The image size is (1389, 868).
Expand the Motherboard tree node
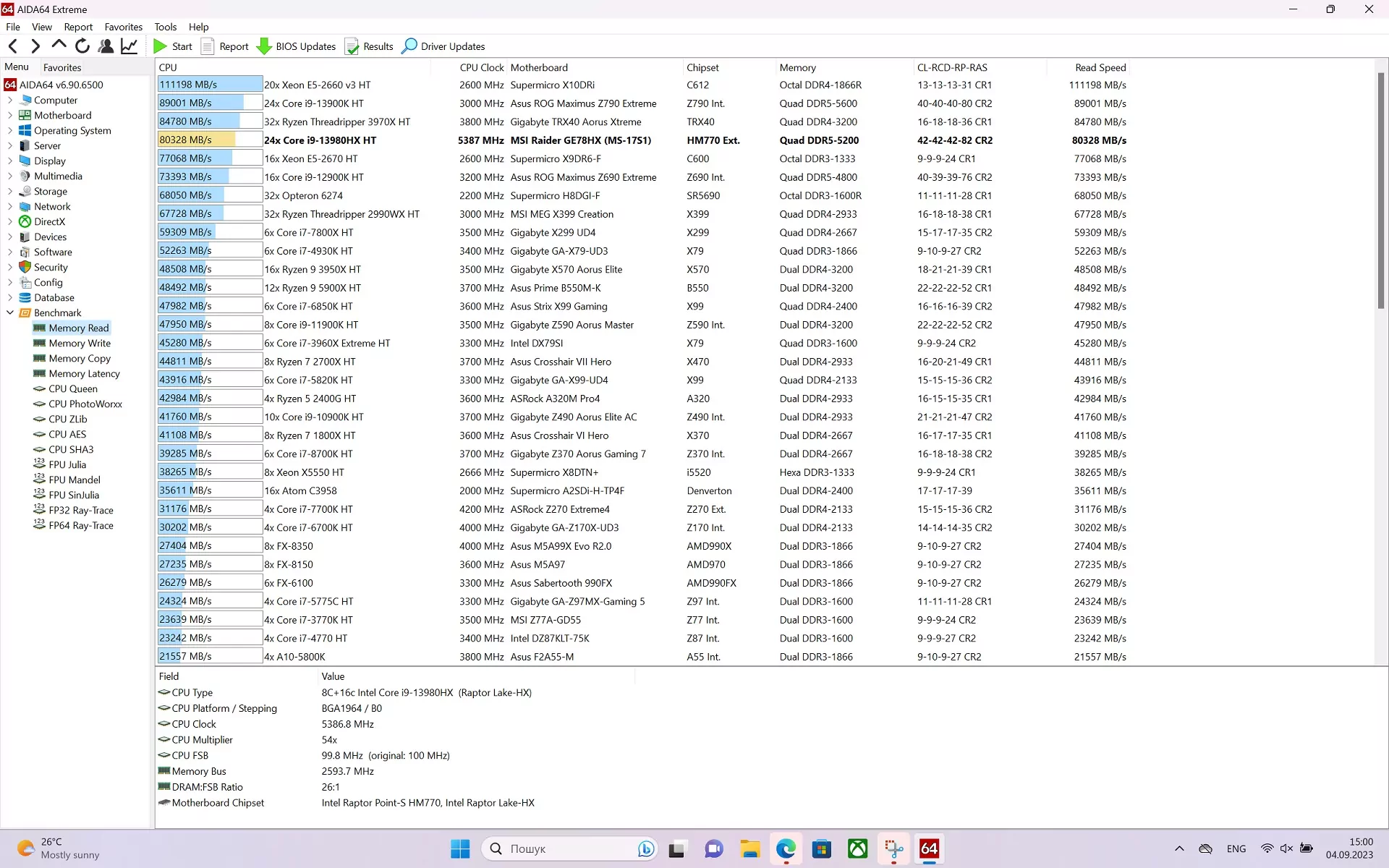click(10, 116)
